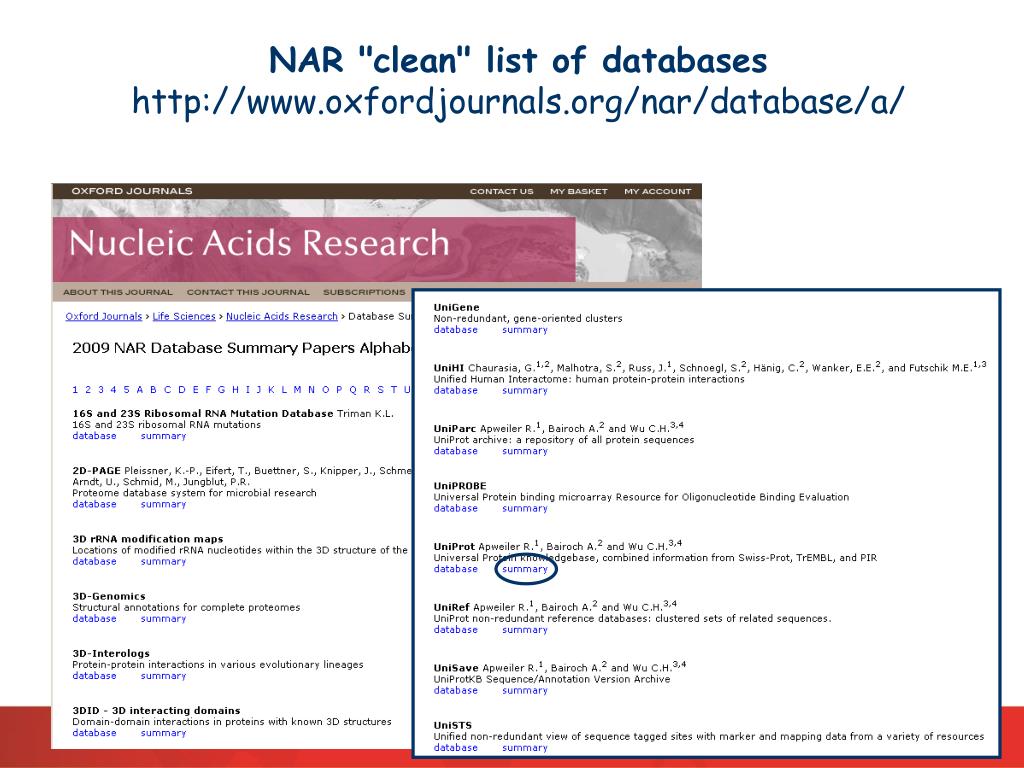Open summary link for 2D-PAGE
The image size is (1024, 768).
163,504
